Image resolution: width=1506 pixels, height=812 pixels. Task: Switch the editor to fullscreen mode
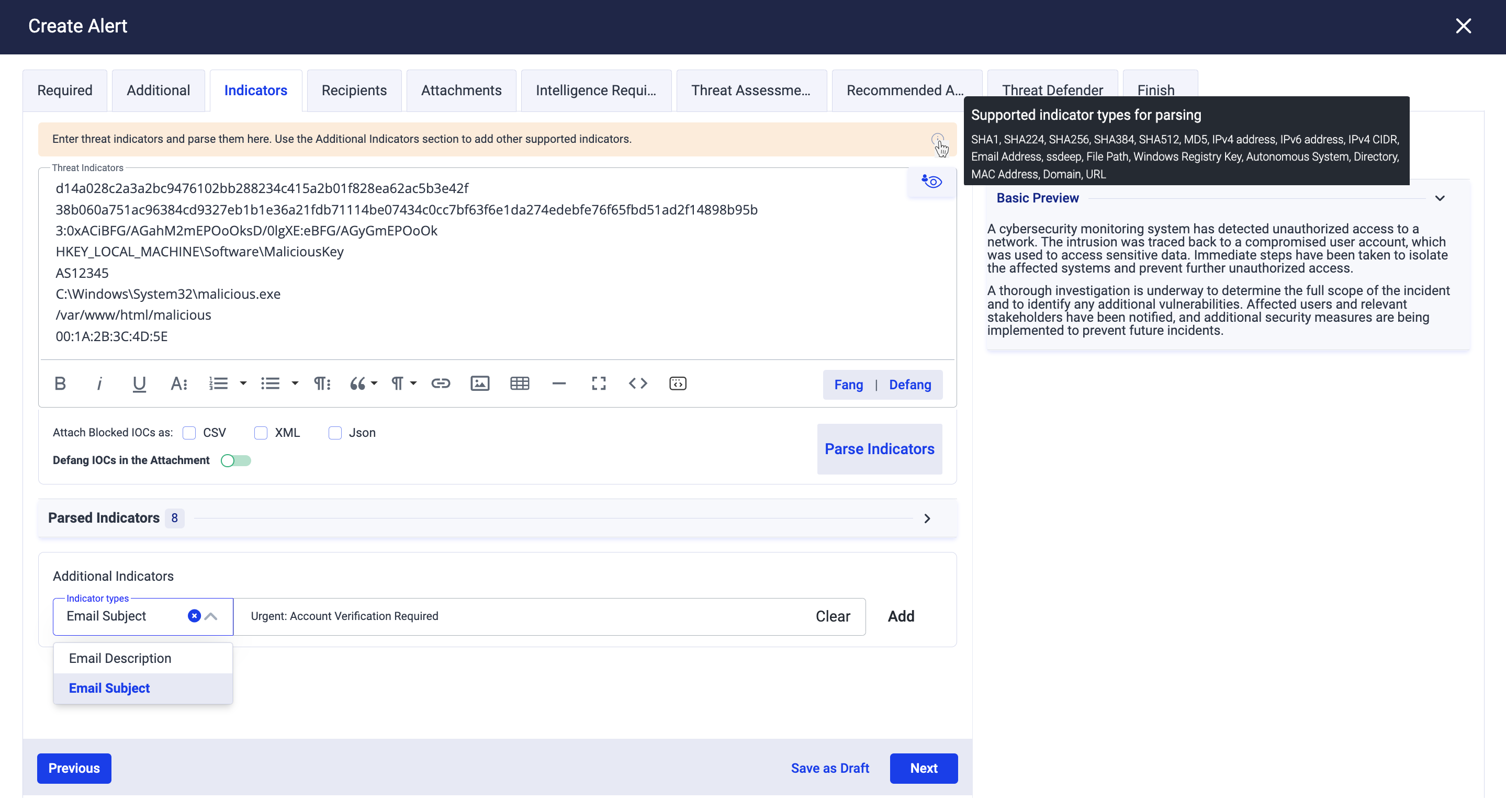click(x=598, y=384)
